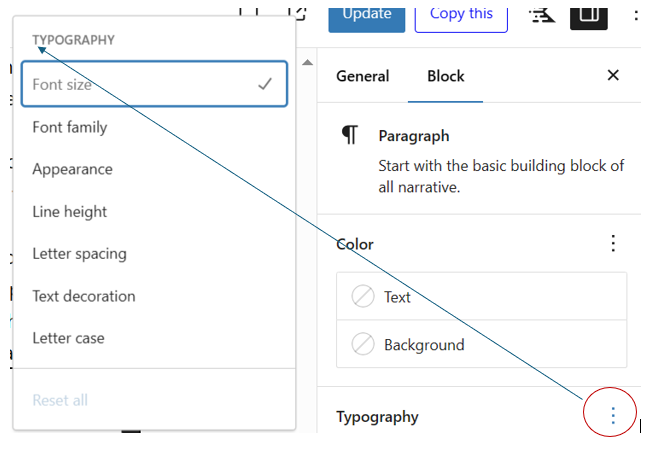Click the Astra customizer icon in toolbar

tap(543, 14)
